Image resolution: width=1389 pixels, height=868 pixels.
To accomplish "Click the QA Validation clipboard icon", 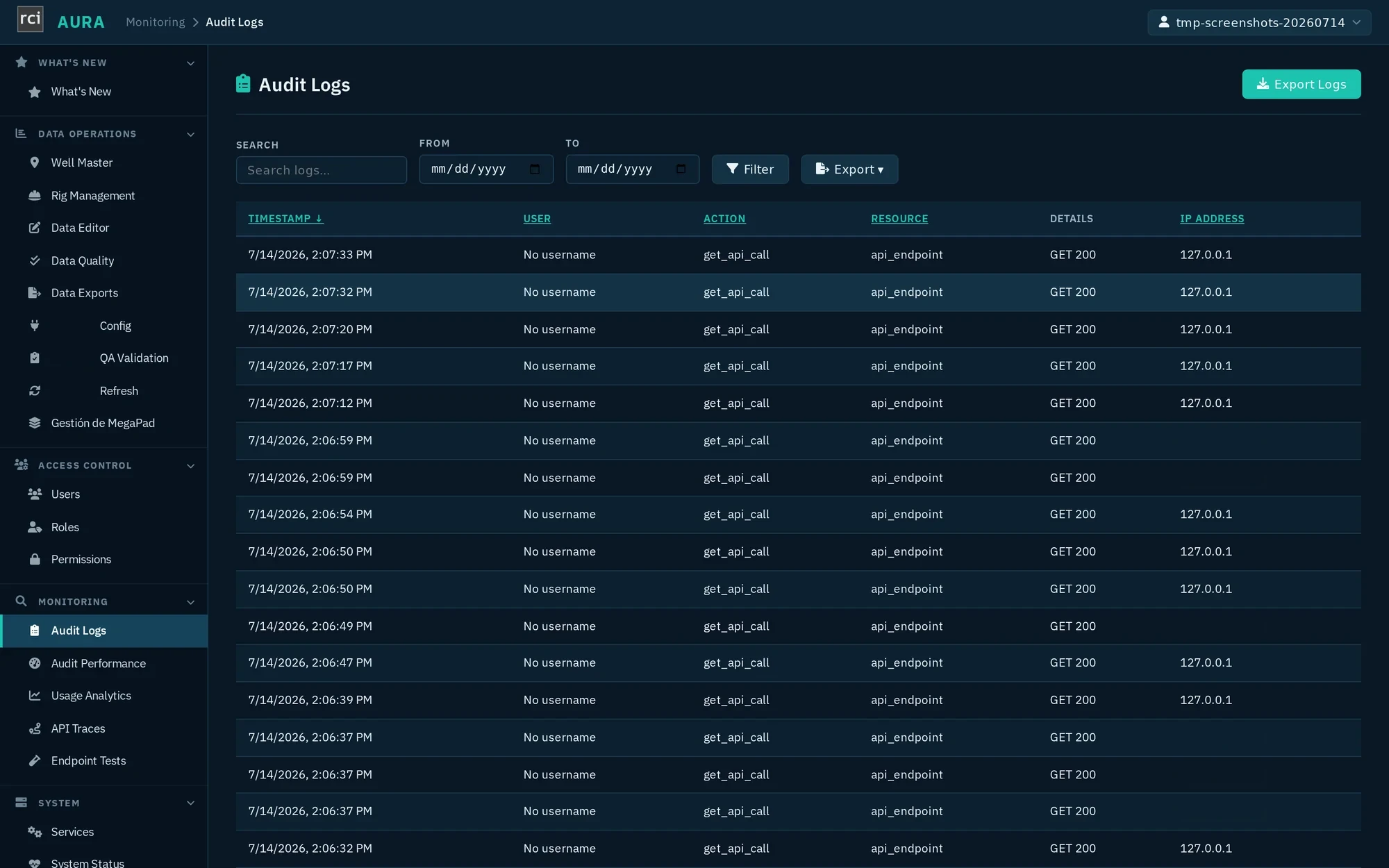I will point(35,358).
